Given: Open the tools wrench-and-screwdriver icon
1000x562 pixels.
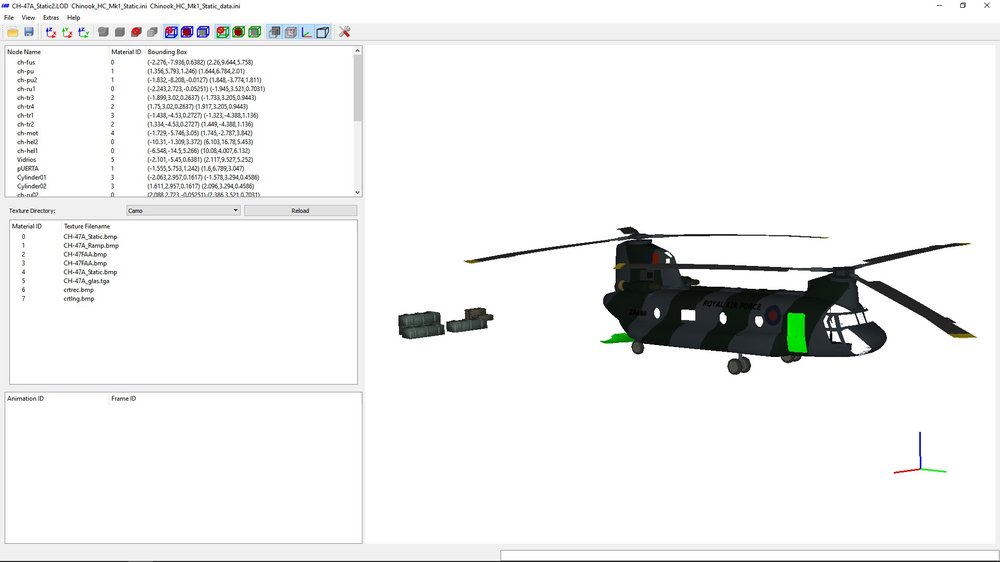Looking at the screenshot, I should pyautogui.click(x=344, y=32).
